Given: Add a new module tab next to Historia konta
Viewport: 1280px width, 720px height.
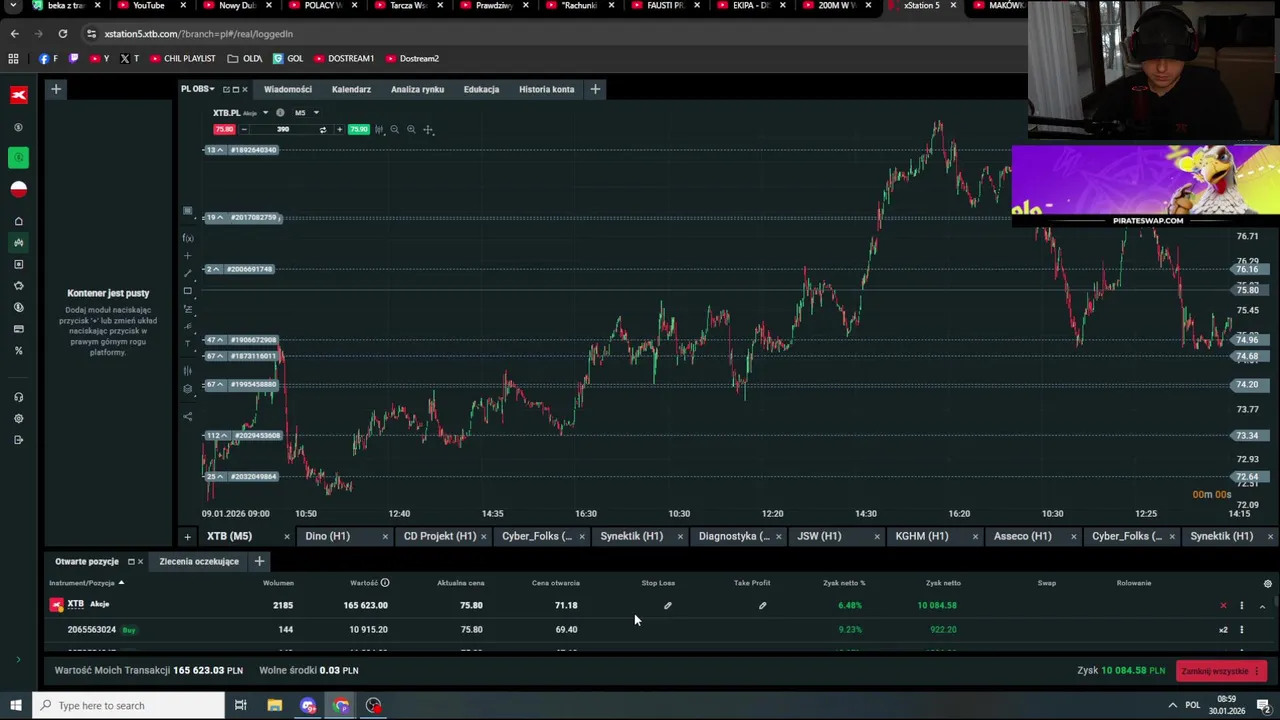Looking at the screenshot, I should 595,90.
